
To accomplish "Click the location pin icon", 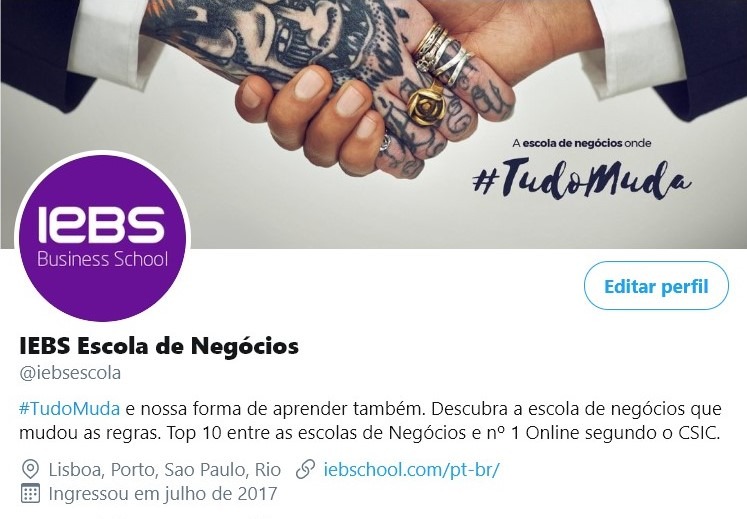I will [30, 469].
